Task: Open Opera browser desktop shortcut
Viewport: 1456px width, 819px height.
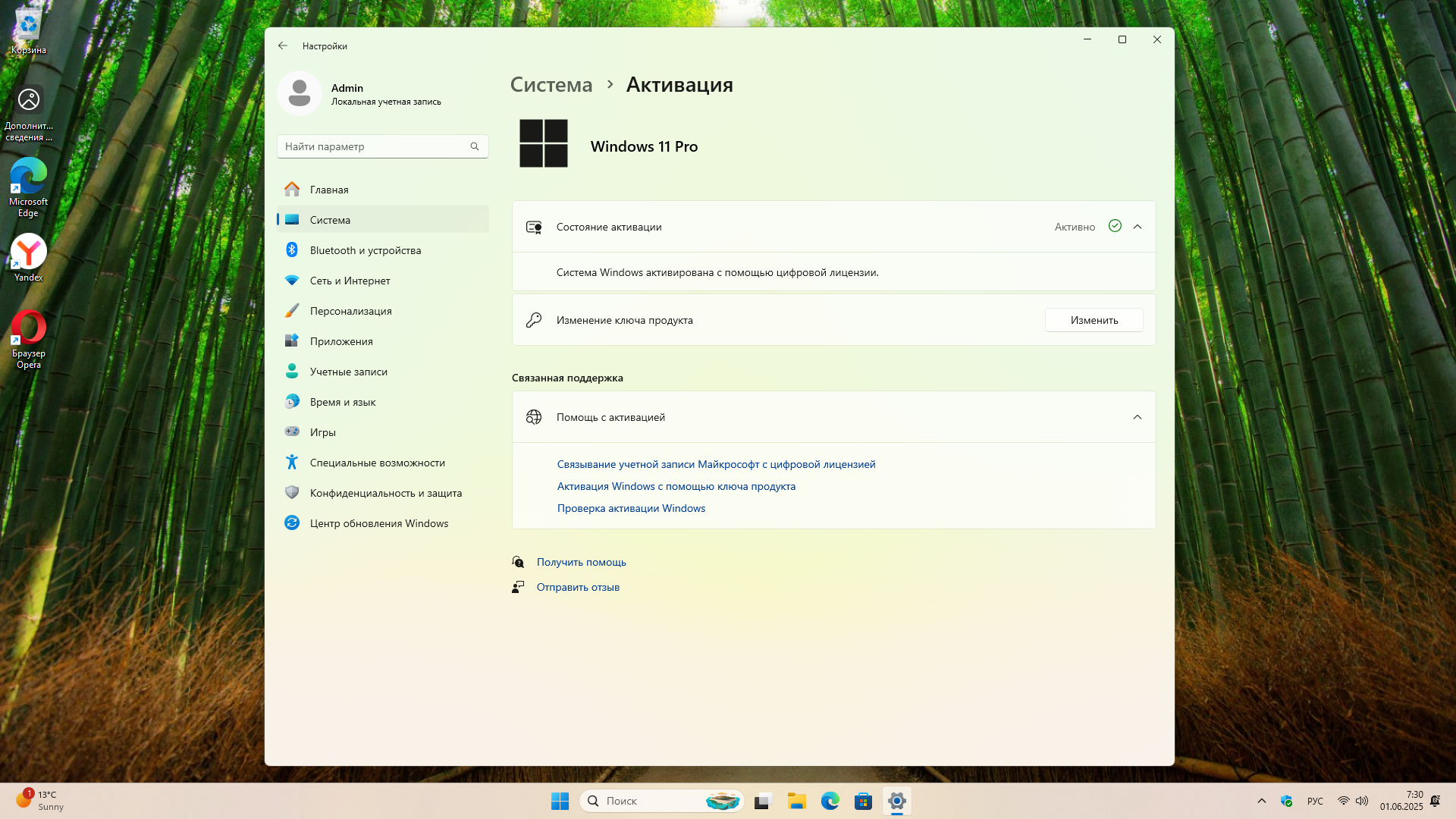Action: tap(29, 328)
